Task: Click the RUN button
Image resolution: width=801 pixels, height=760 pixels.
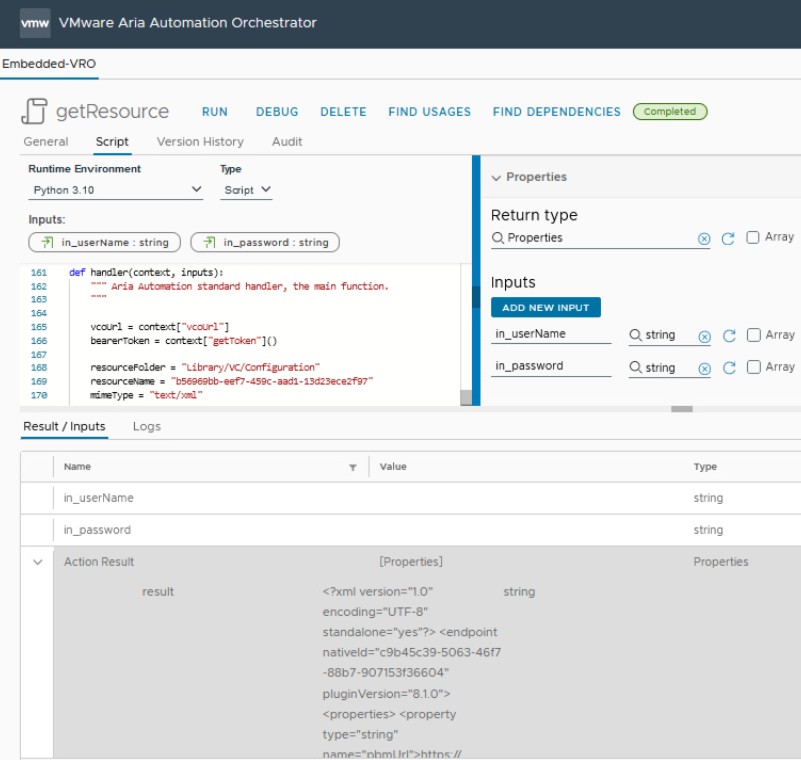Action: 215,112
